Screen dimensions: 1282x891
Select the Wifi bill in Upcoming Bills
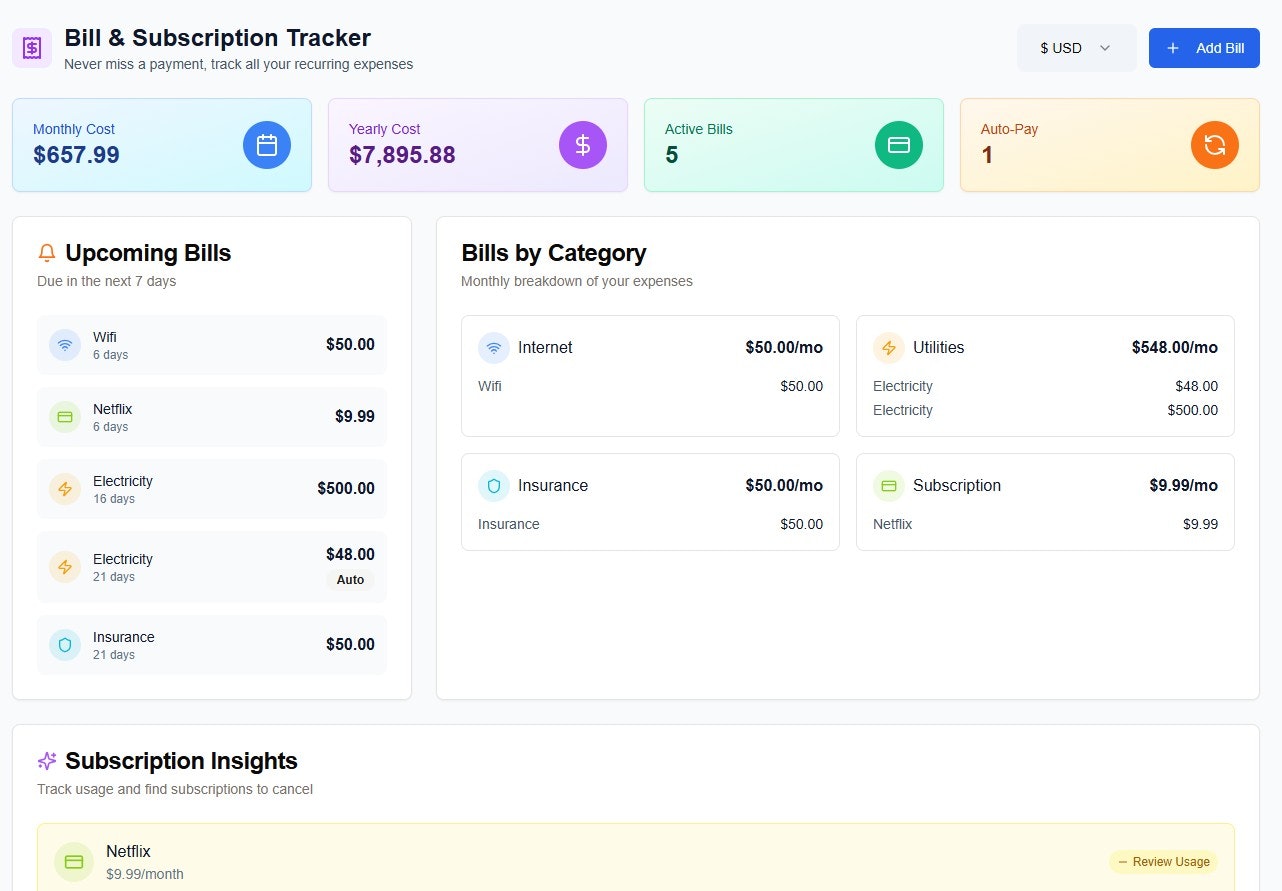[x=211, y=344]
